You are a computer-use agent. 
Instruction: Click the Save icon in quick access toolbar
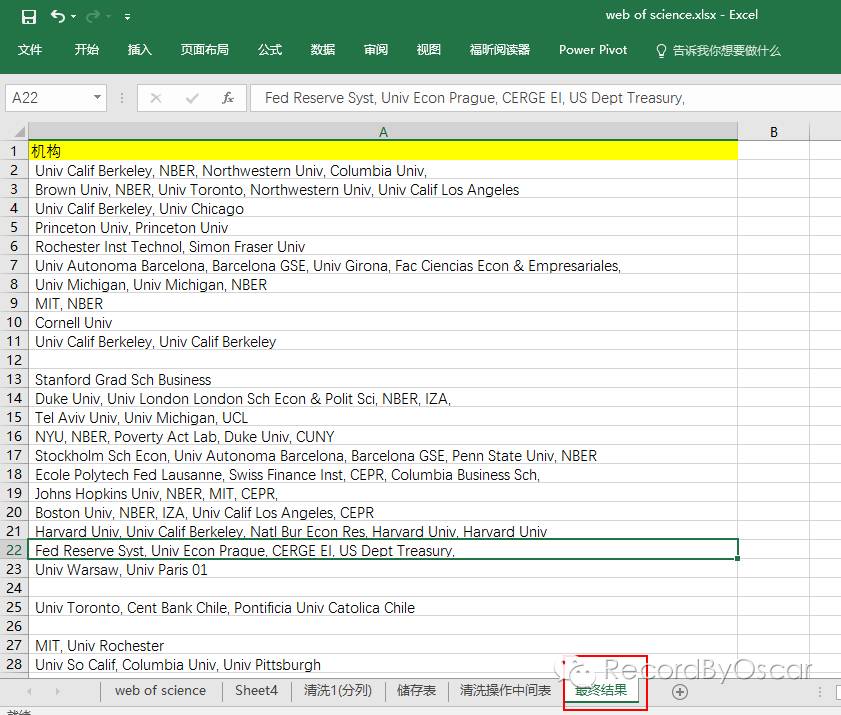28,17
